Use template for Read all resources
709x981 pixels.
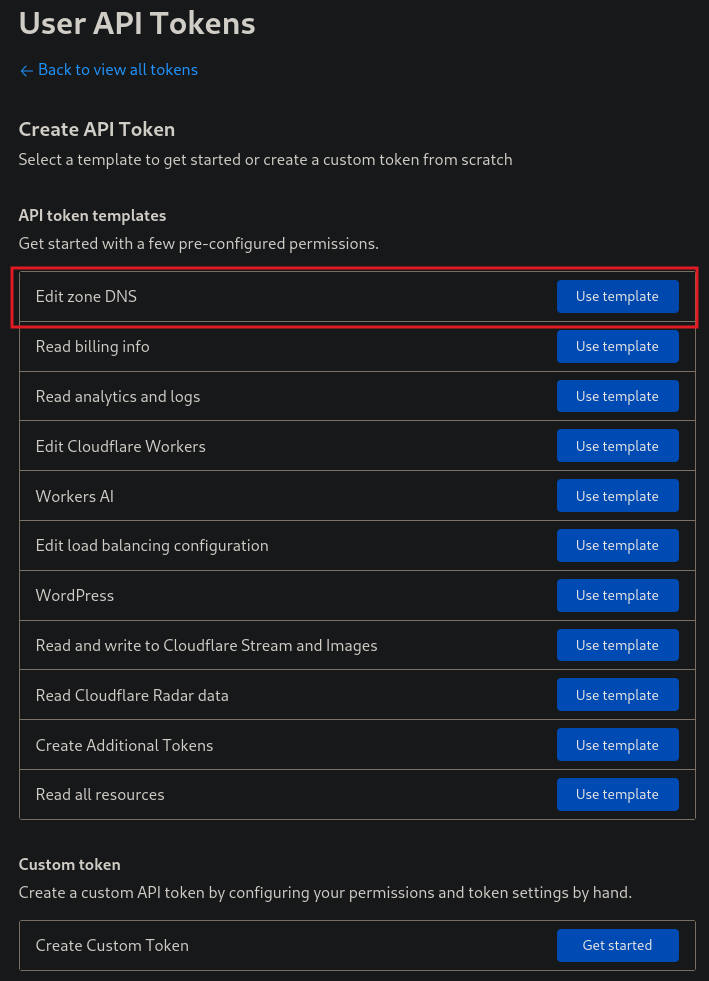point(618,795)
